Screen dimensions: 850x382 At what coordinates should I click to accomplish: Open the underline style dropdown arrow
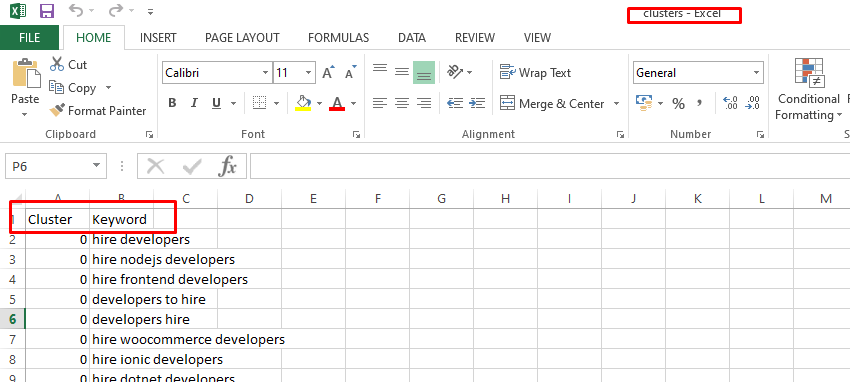click(x=233, y=103)
